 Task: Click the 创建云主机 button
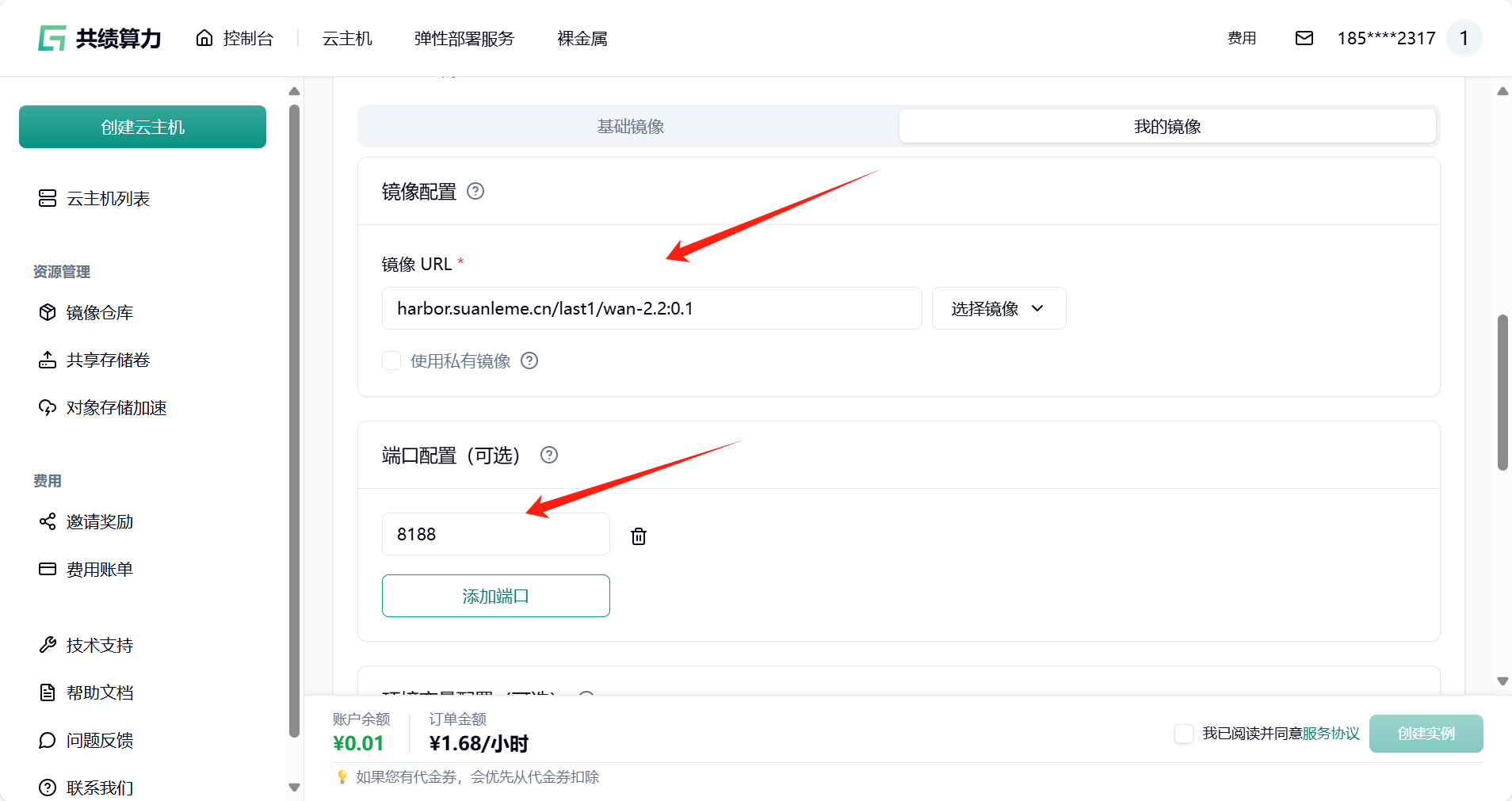[x=143, y=127]
